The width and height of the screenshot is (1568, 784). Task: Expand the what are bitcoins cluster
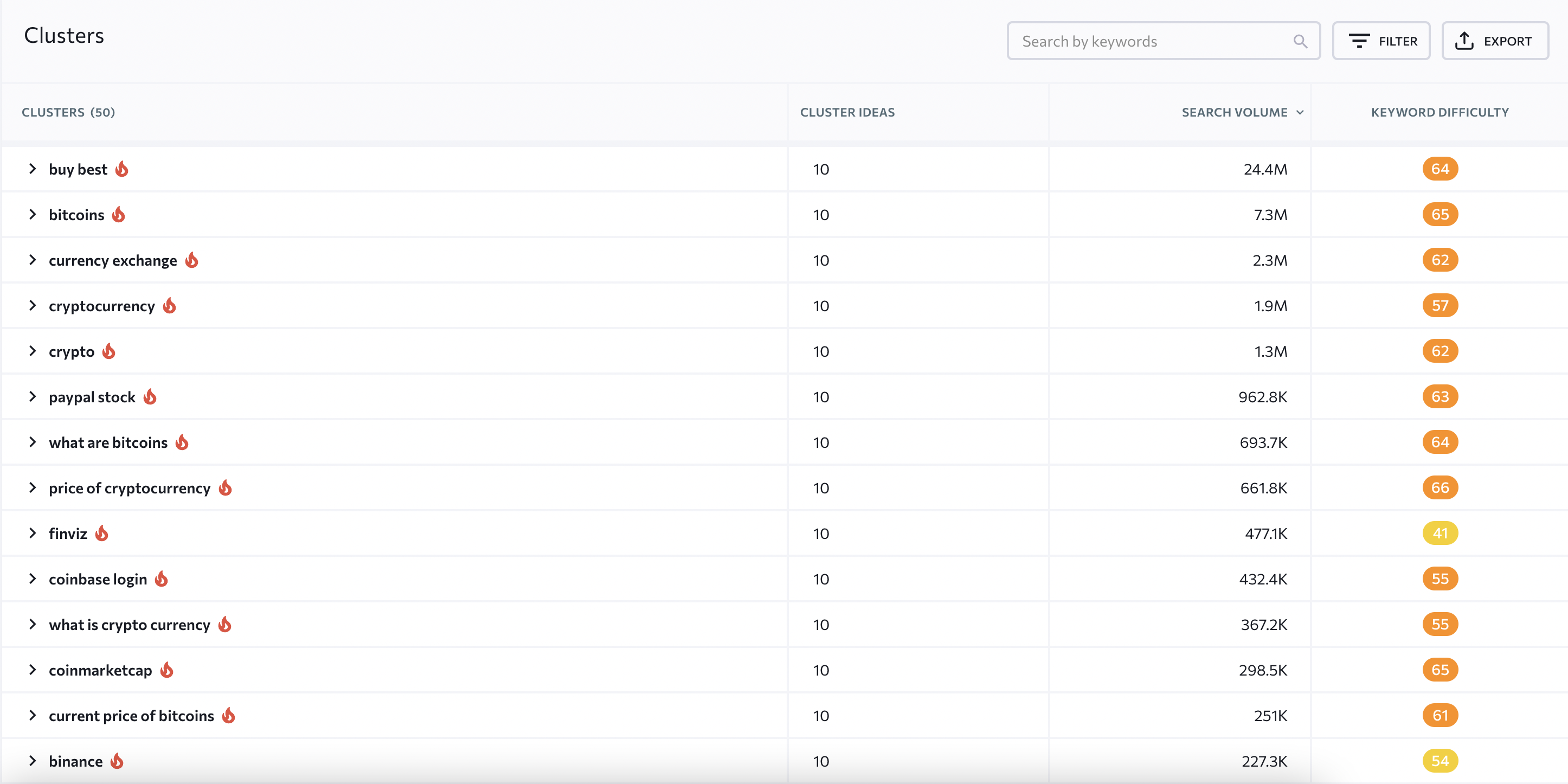(33, 442)
